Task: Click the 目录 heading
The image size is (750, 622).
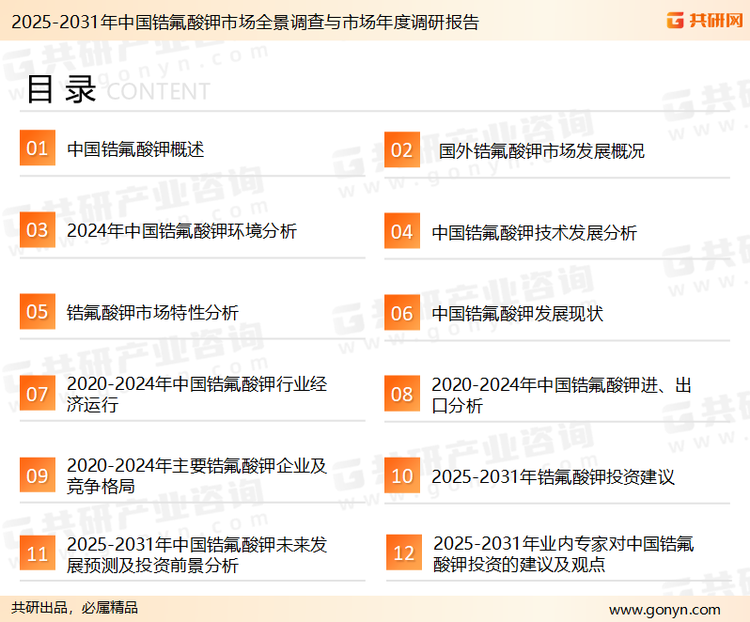Action: tap(61, 89)
